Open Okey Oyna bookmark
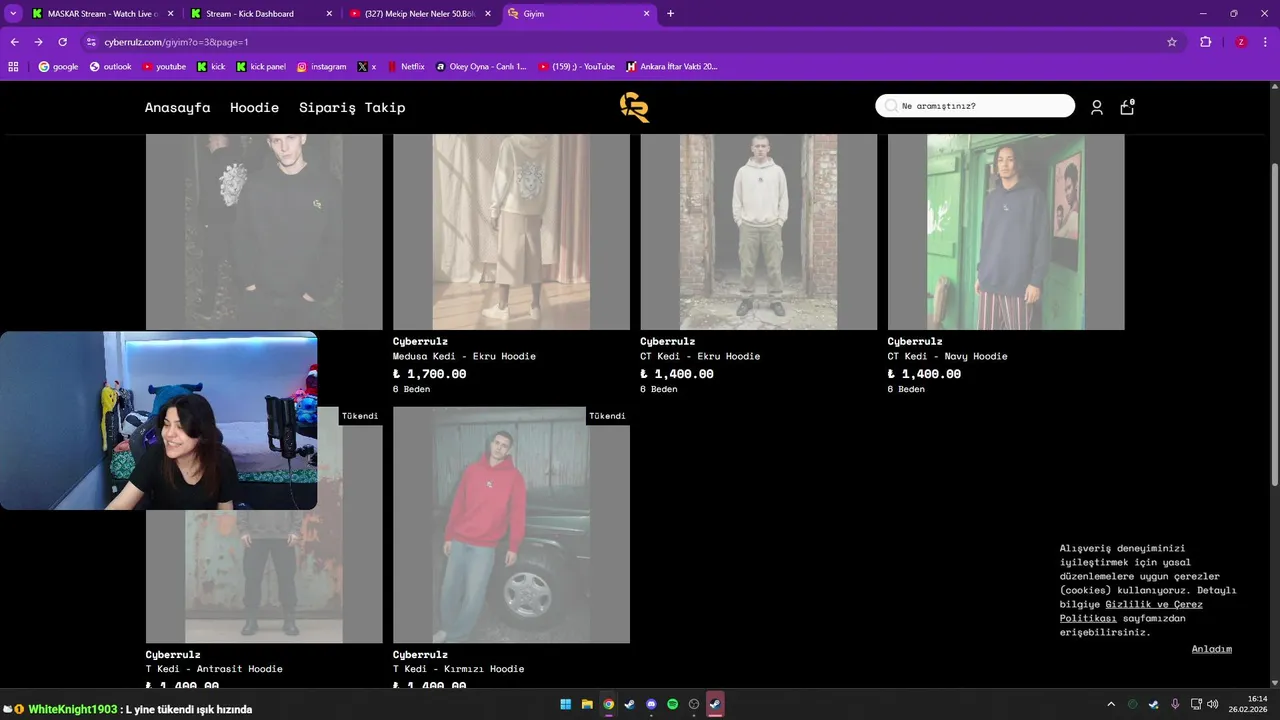The width and height of the screenshot is (1280, 720). point(481,67)
